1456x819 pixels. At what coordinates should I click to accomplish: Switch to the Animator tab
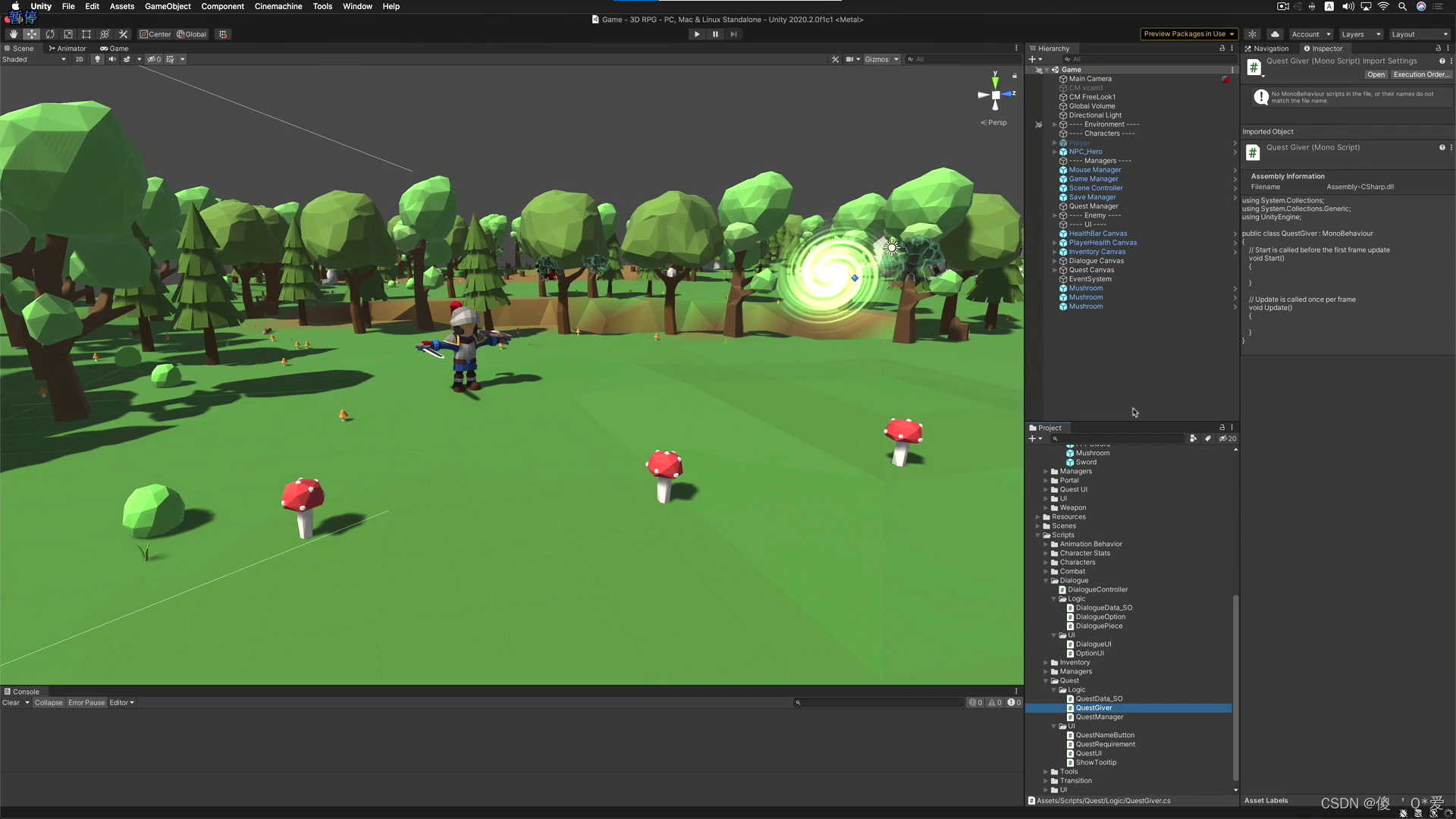pos(68,49)
